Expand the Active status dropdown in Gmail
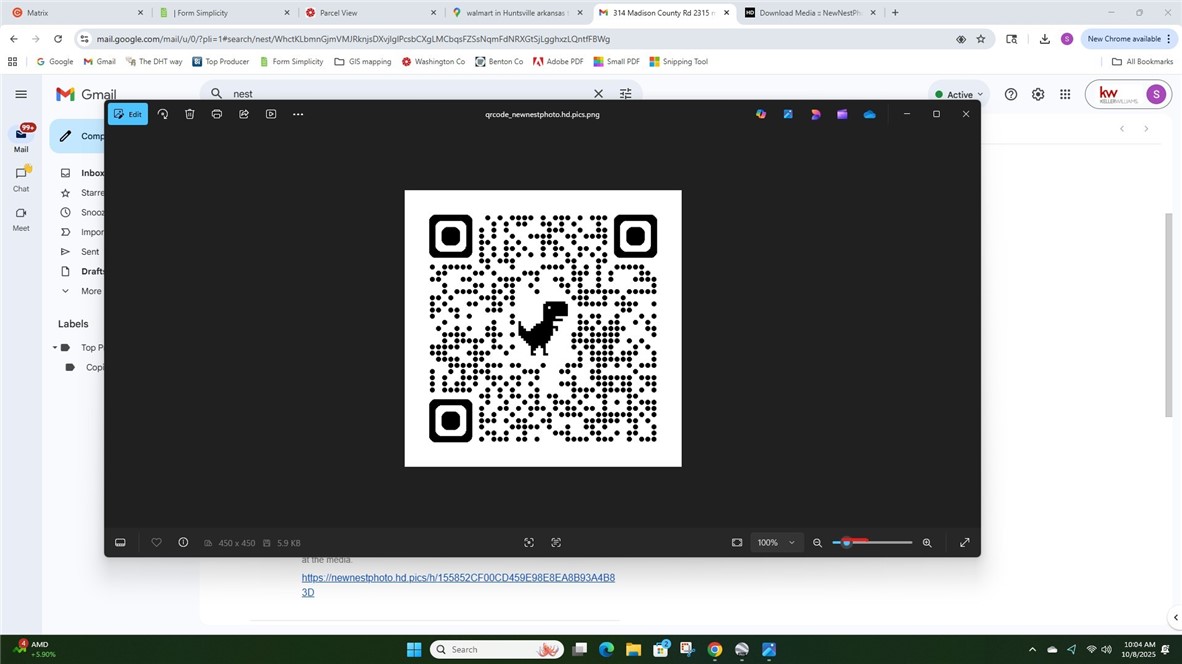The height and width of the screenshot is (664, 1182). pos(959,94)
